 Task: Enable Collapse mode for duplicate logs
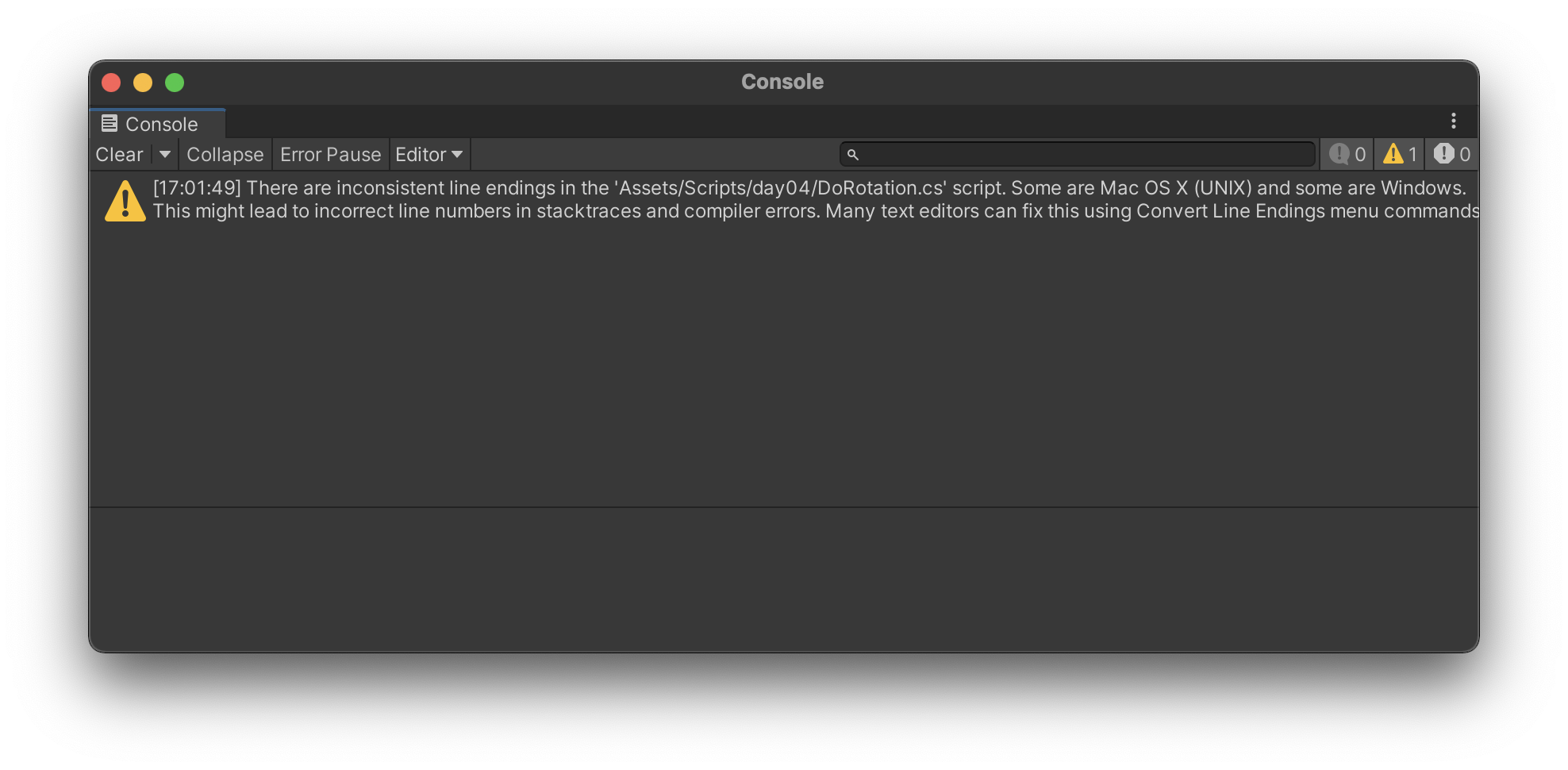tap(225, 154)
